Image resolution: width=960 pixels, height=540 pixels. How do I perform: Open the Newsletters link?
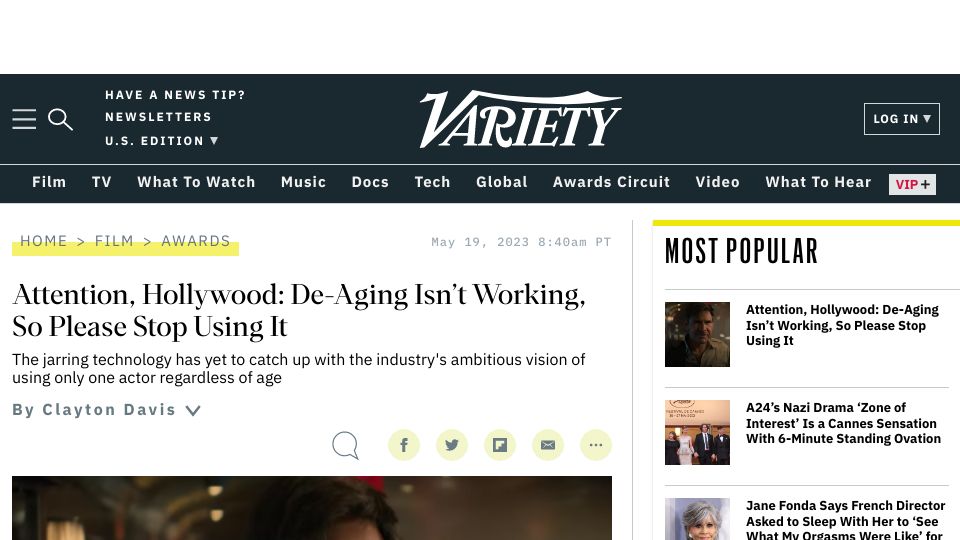tap(158, 117)
